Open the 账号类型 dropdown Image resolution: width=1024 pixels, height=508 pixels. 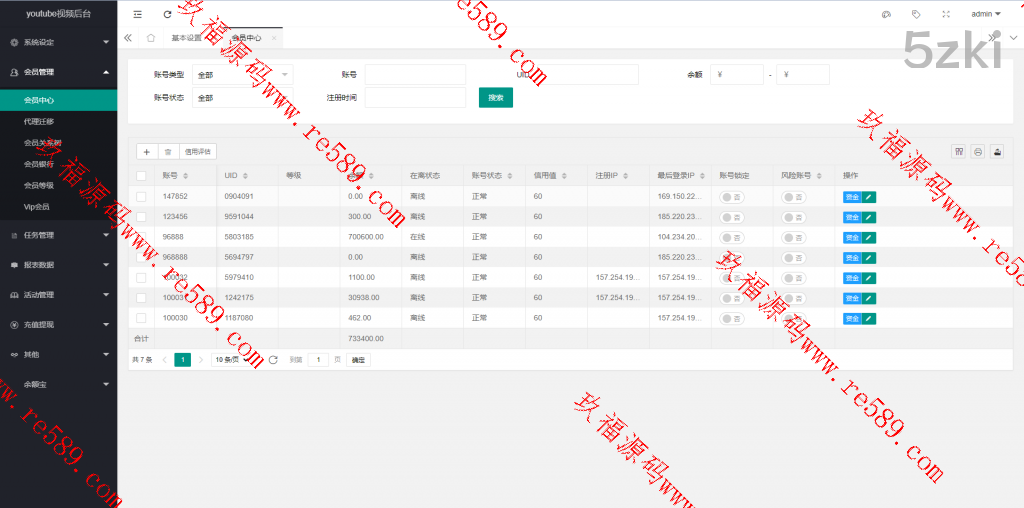(x=243, y=74)
